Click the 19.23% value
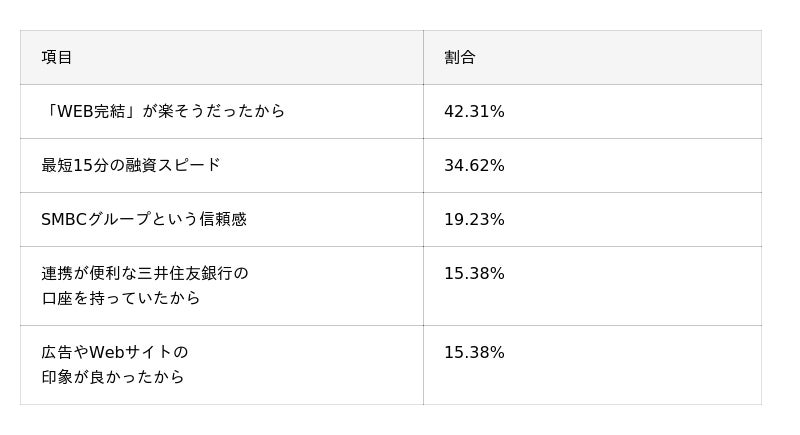This screenshot has width=800, height=435. point(474,220)
